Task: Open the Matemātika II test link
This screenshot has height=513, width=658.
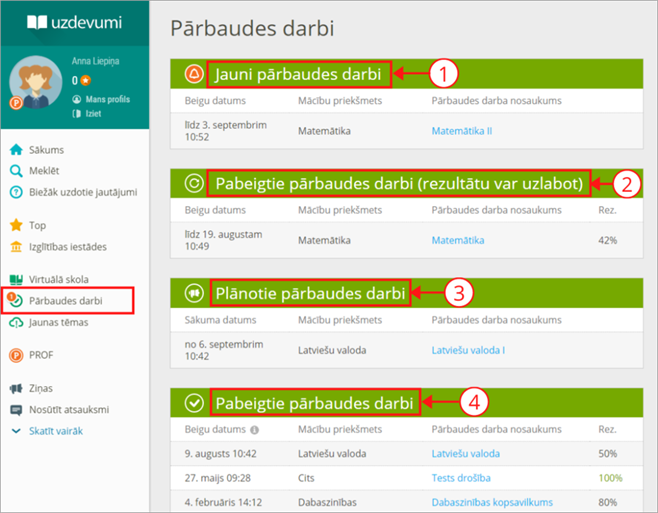Action: tap(461, 131)
